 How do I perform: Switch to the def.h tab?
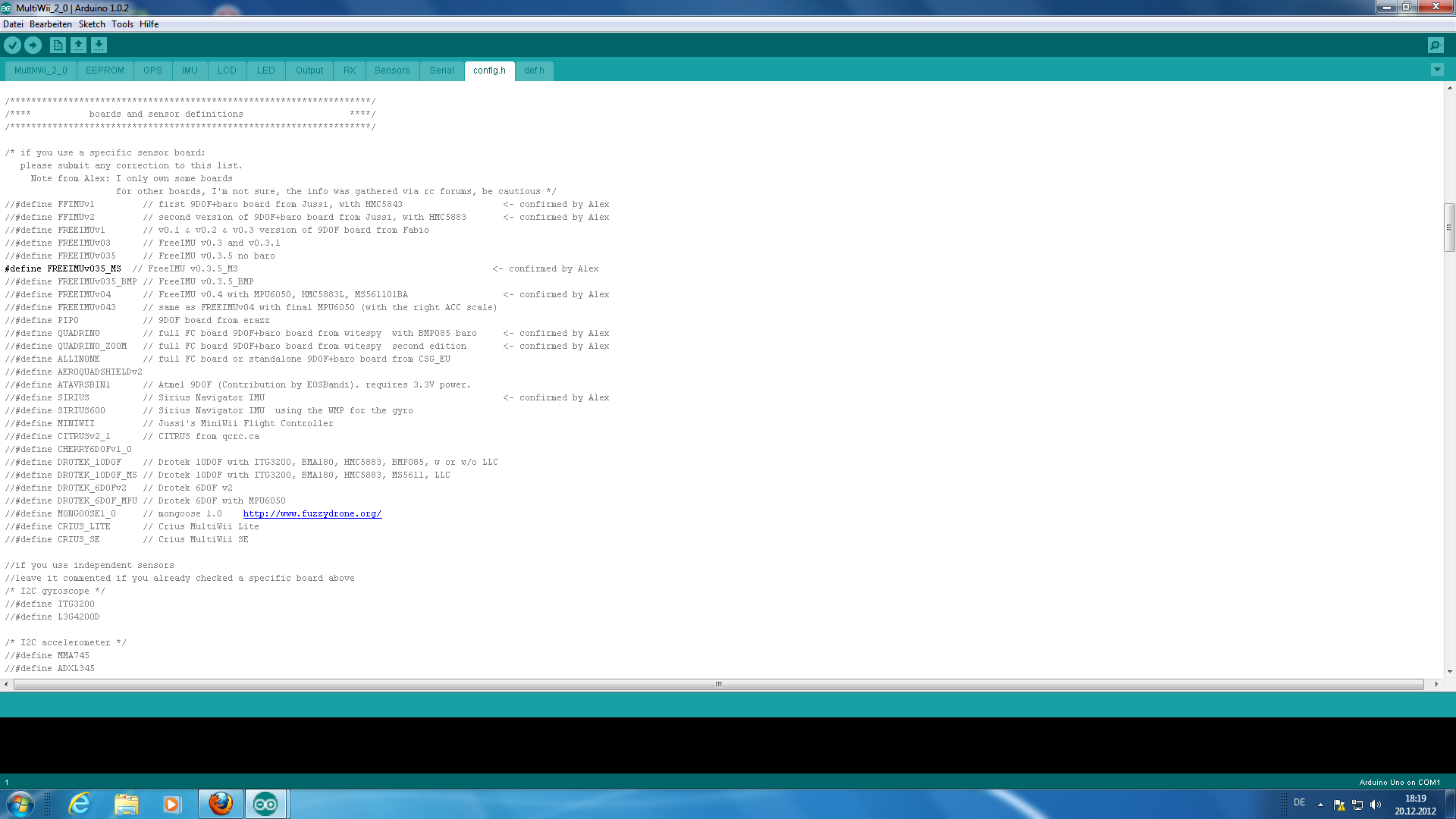[x=534, y=71]
